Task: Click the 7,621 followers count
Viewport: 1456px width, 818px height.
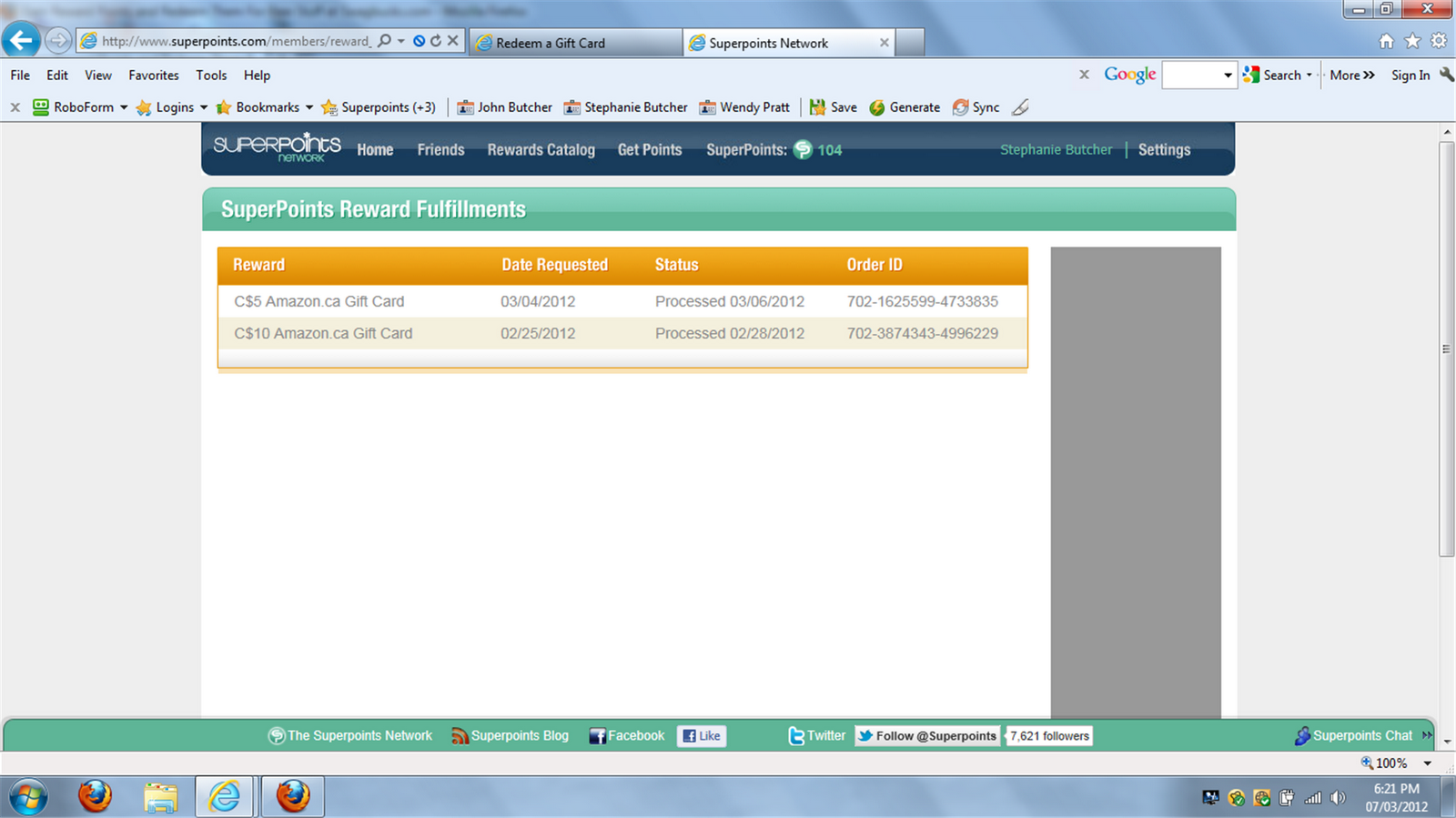Action: coord(1049,736)
